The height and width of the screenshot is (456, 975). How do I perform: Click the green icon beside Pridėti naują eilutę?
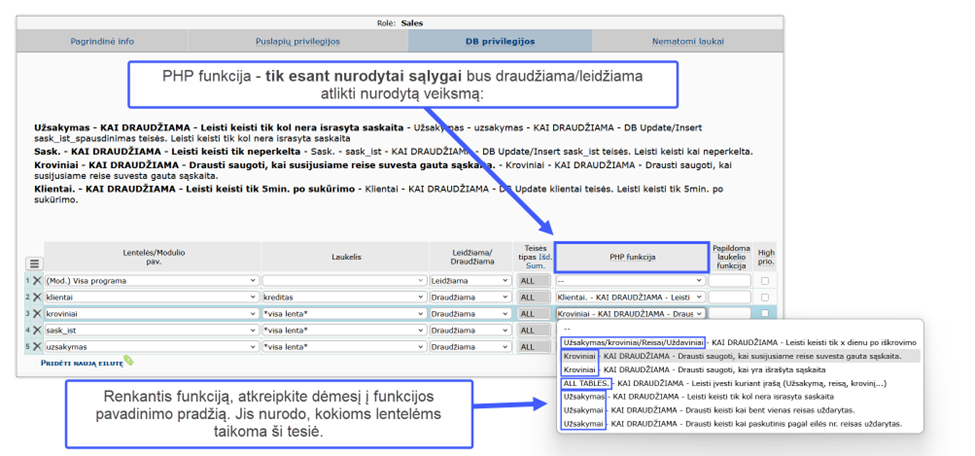coord(128,360)
